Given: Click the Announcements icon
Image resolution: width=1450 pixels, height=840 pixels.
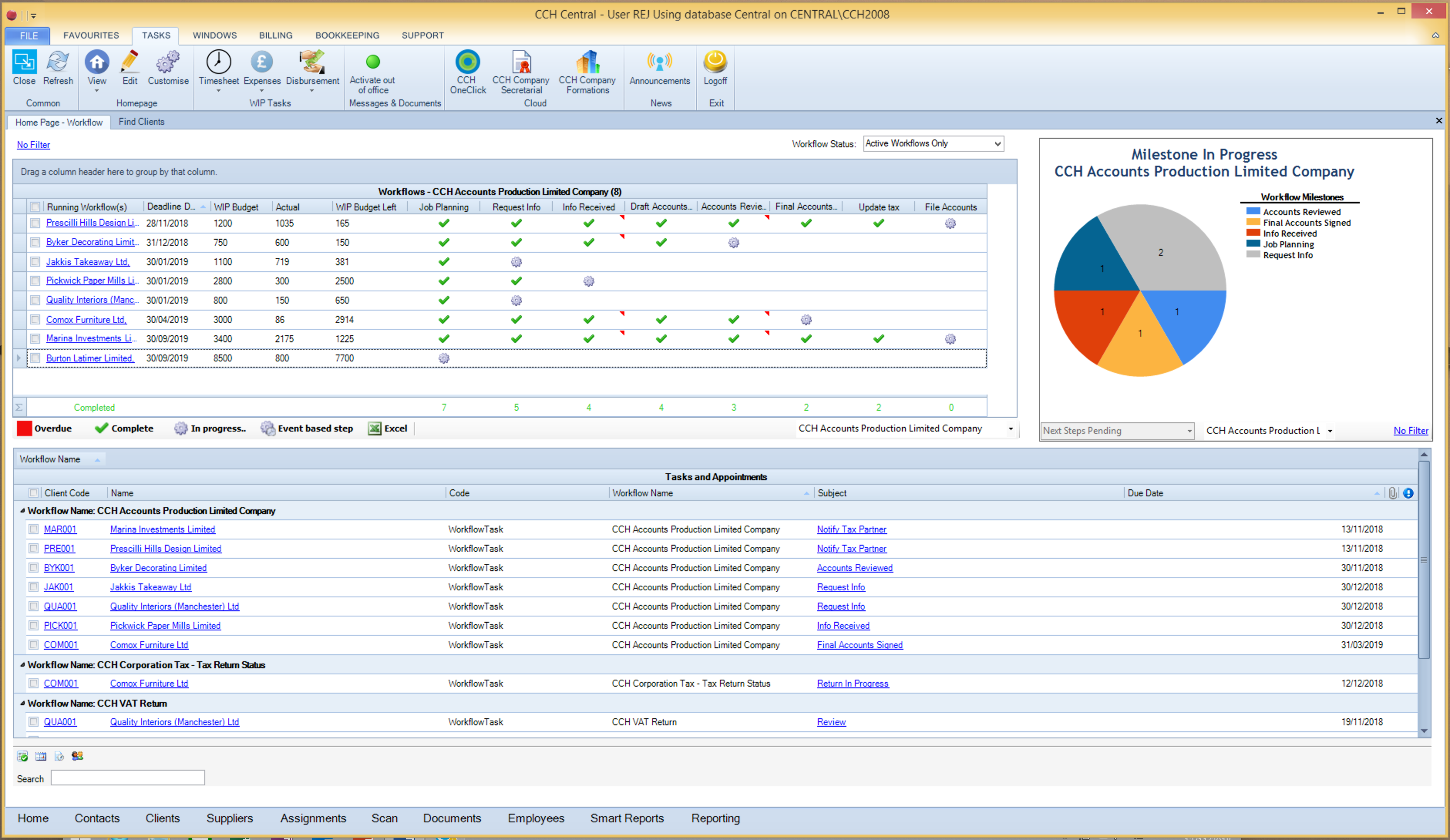Looking at the screenshot, I should 659,62.
